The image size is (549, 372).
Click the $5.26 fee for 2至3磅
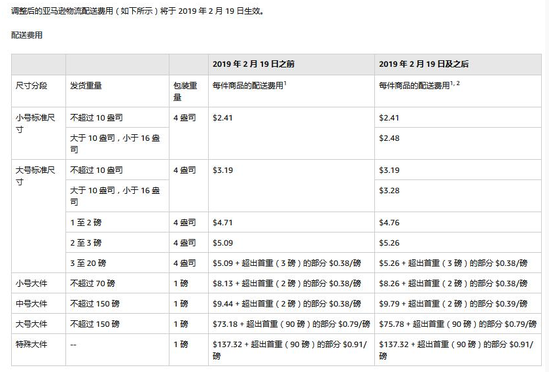[x=389, y=243]
